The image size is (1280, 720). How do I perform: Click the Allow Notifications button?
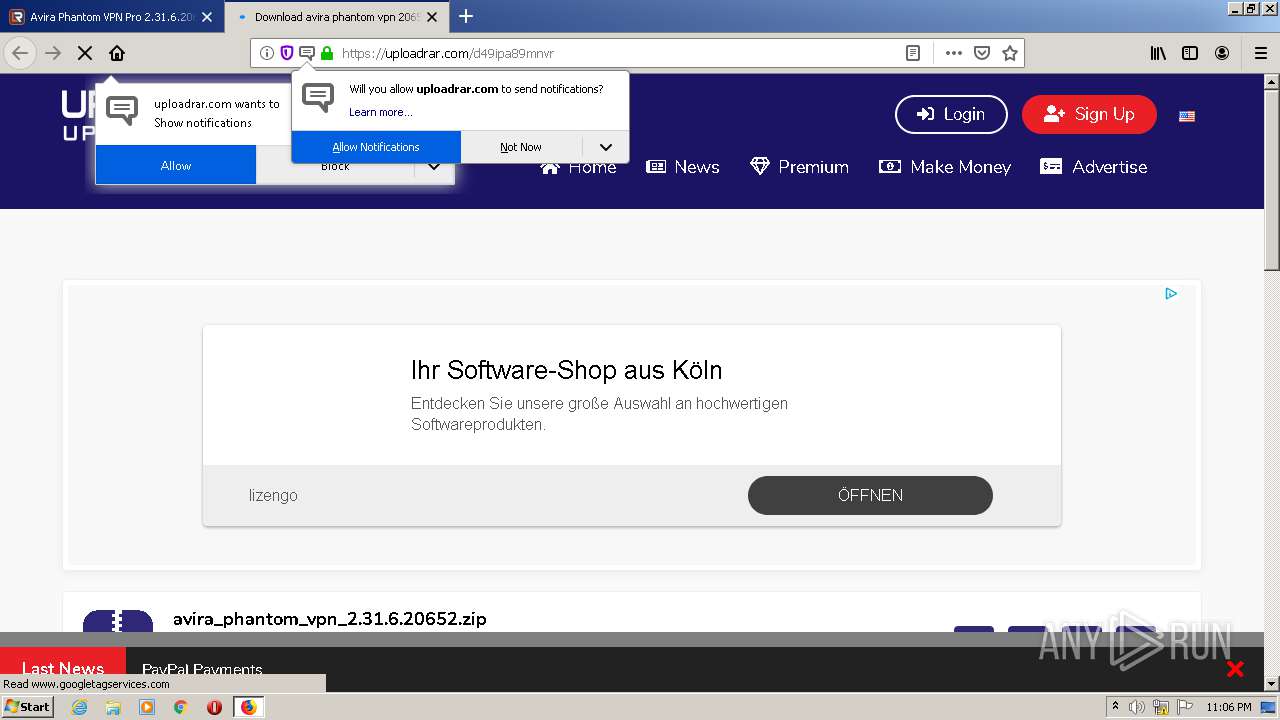tap(376, 147)
